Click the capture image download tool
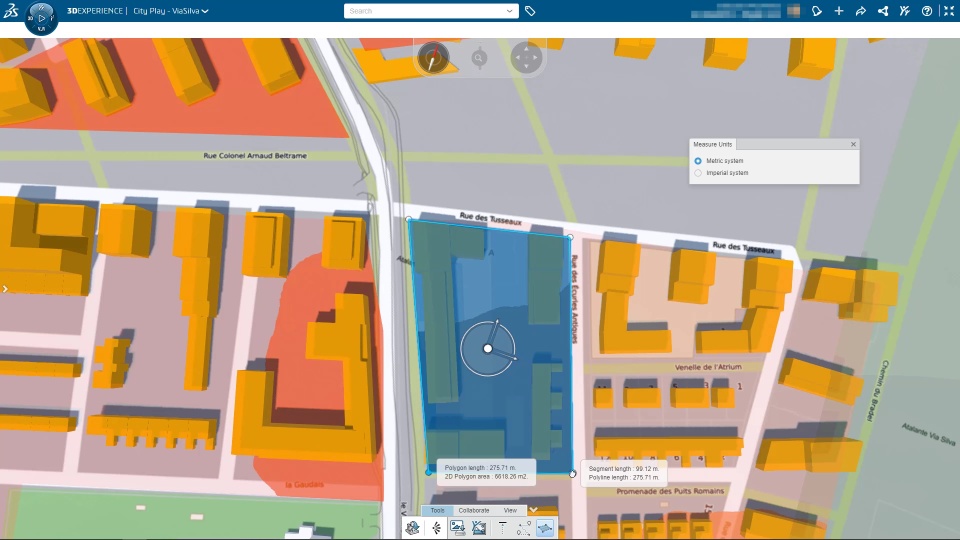The height and width of the screenshot is (540, 960). tap(457, 527)
